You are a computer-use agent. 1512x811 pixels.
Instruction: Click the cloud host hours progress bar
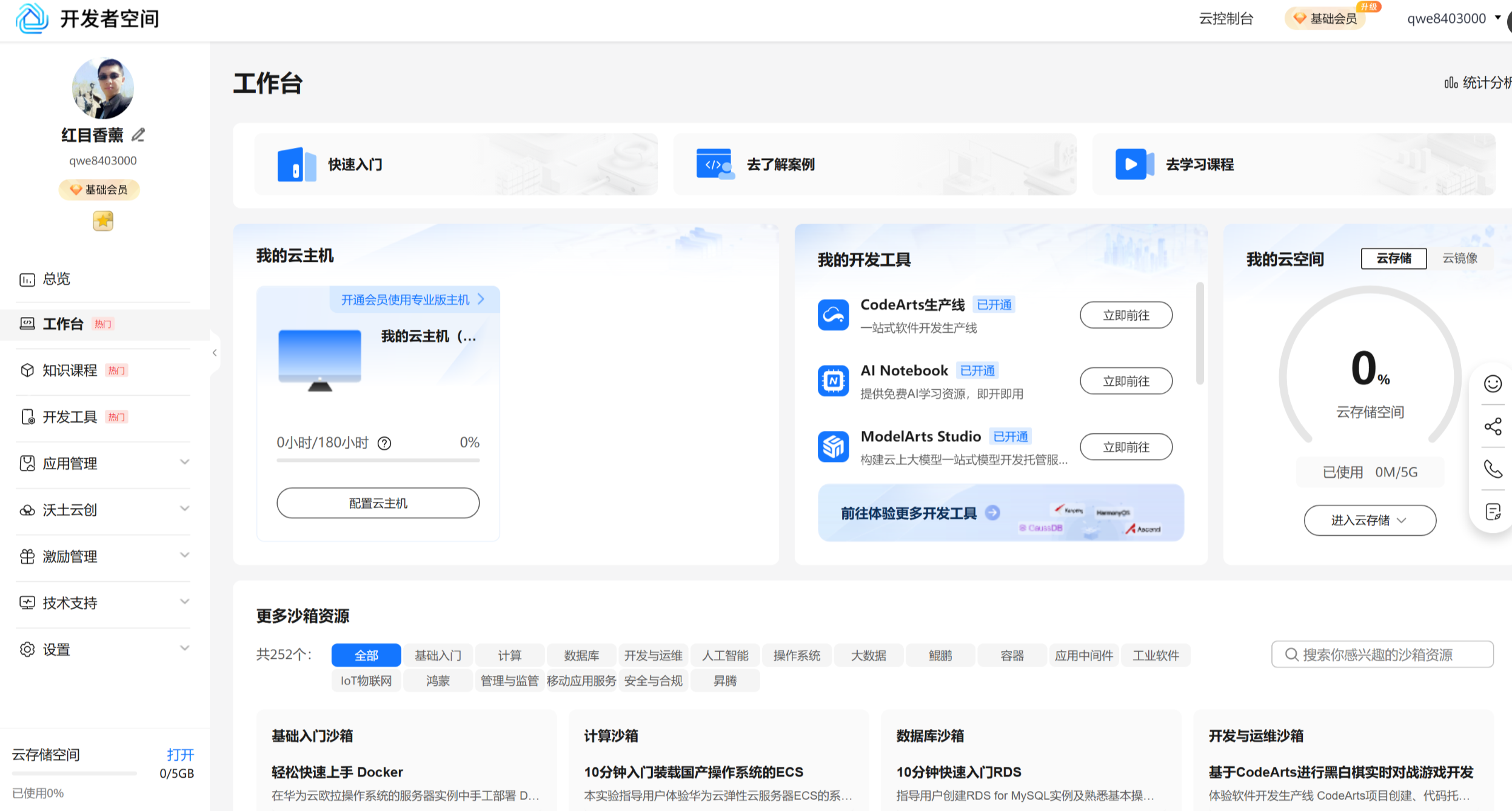[x=378, y=461]
